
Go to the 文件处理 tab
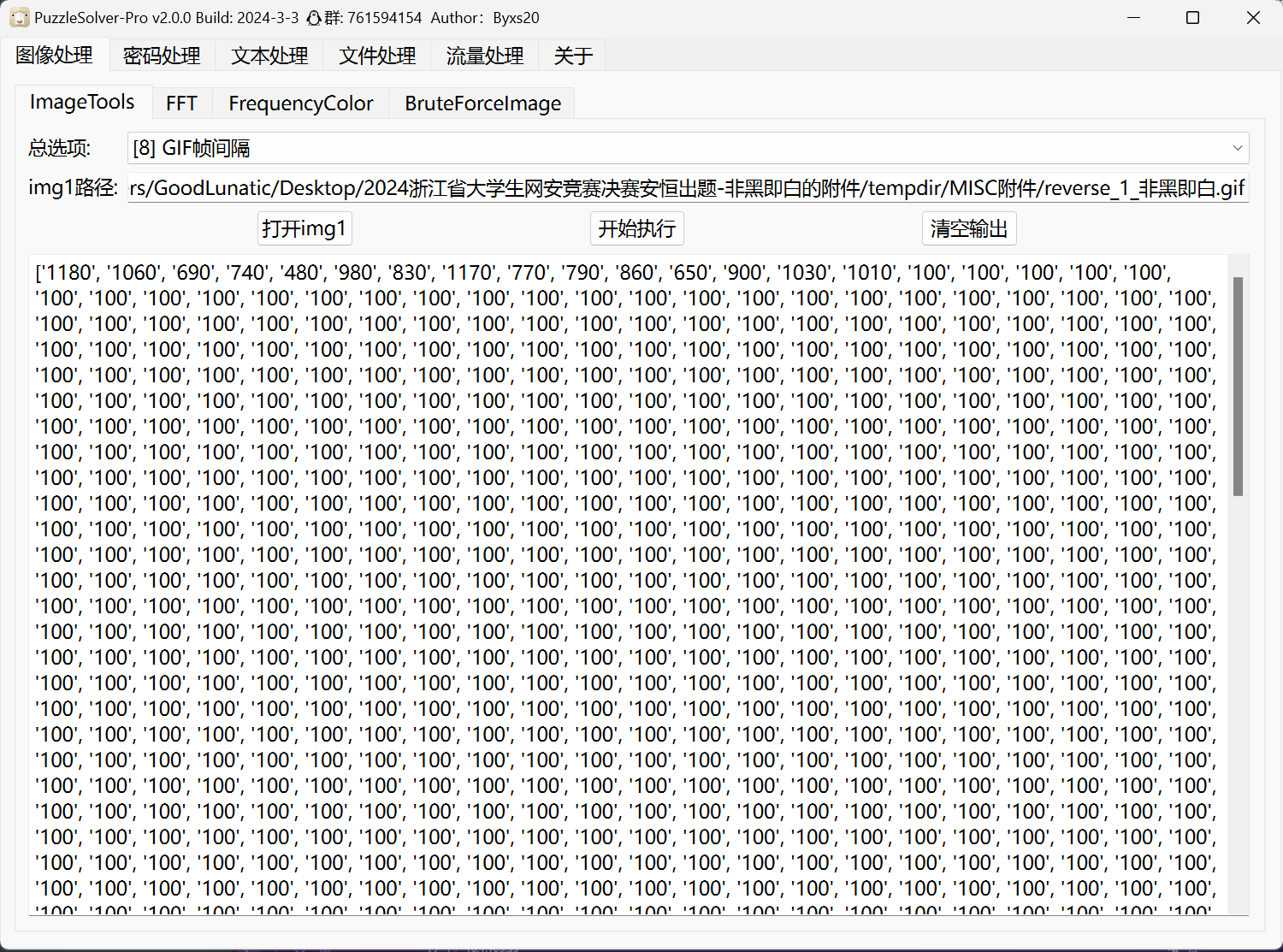pos(377,56)
